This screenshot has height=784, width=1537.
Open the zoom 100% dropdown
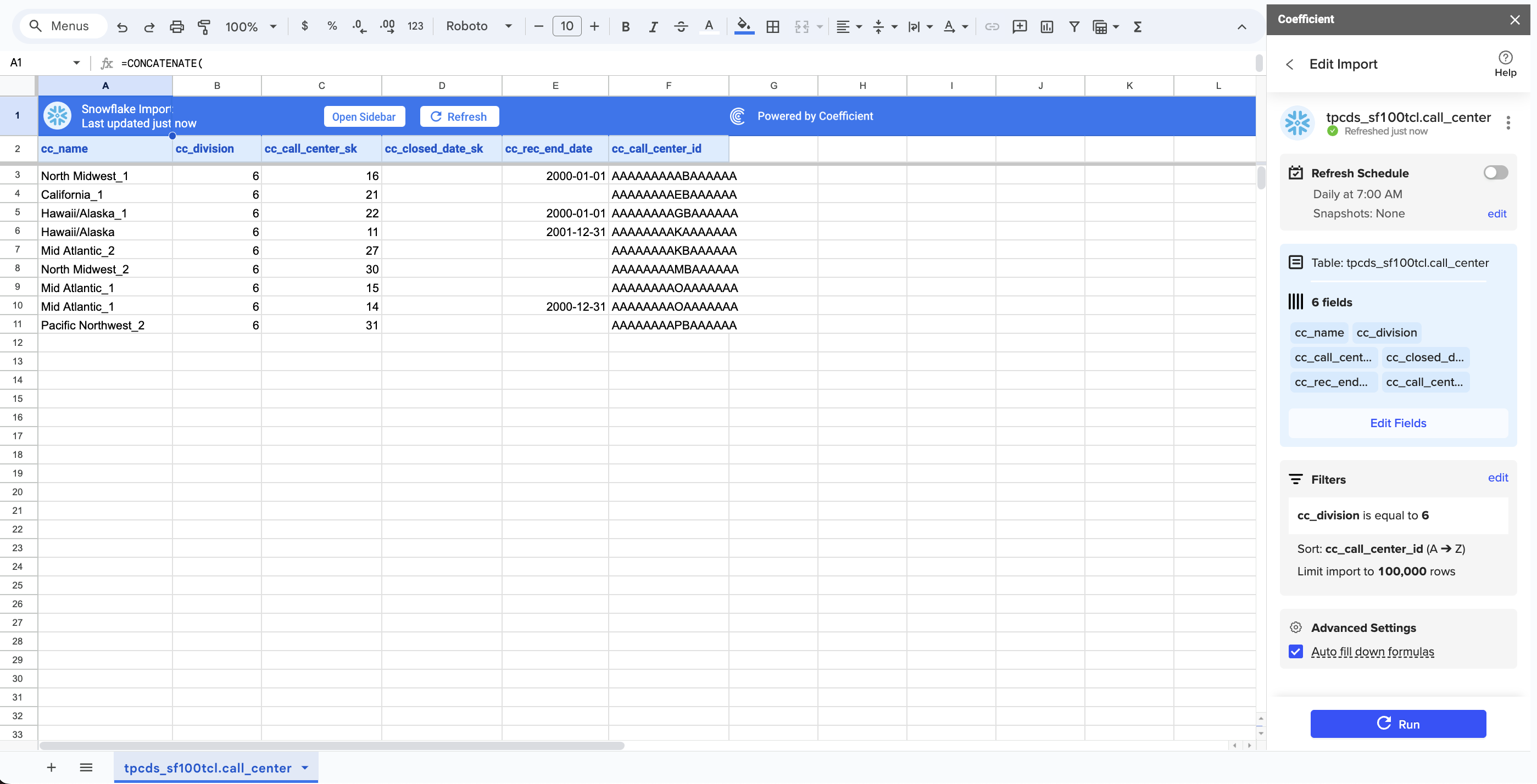click(250, 27)
